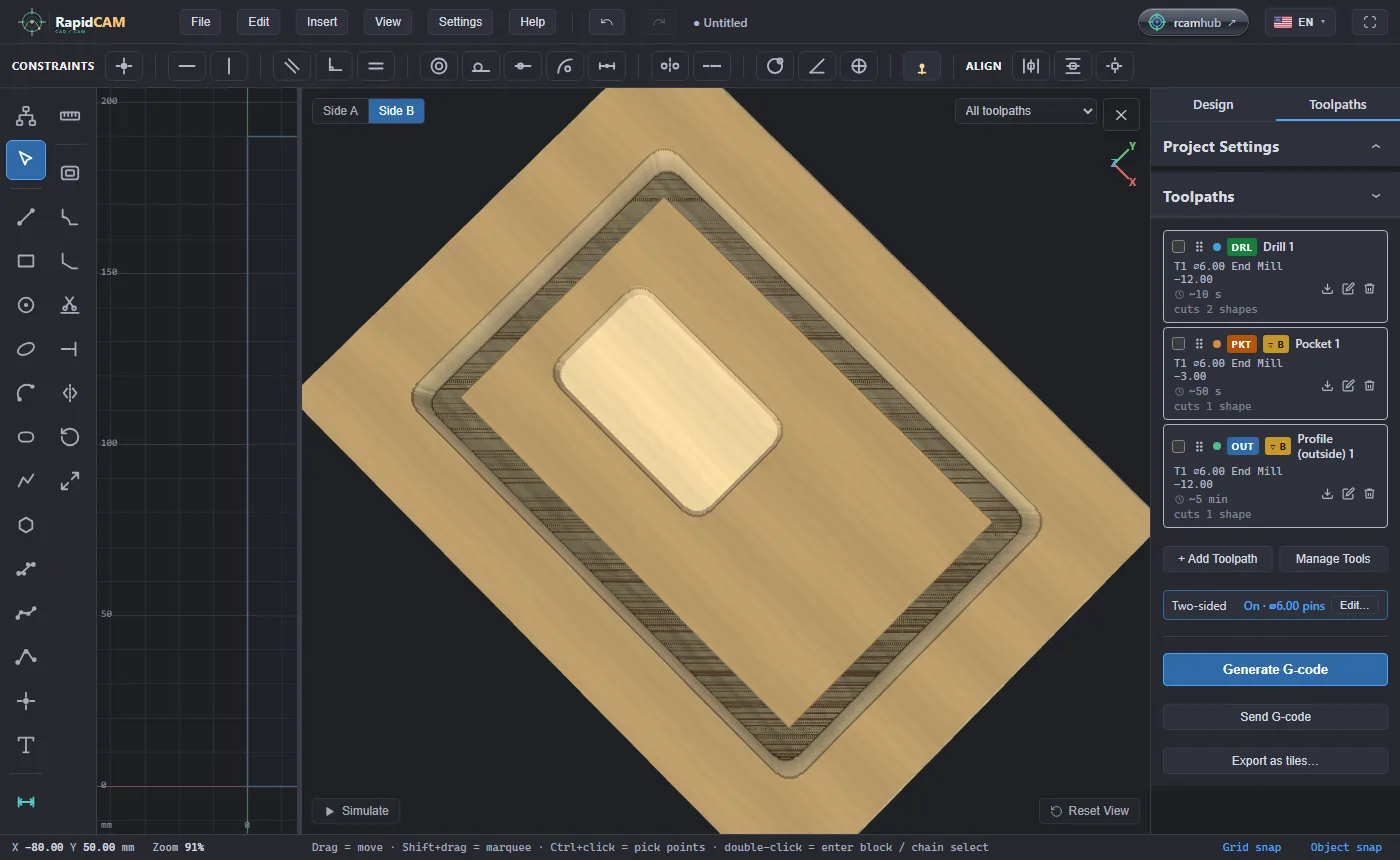
Task: Edit the Profile (outside) 1 toolpath
Action: tap(1348, 493)
